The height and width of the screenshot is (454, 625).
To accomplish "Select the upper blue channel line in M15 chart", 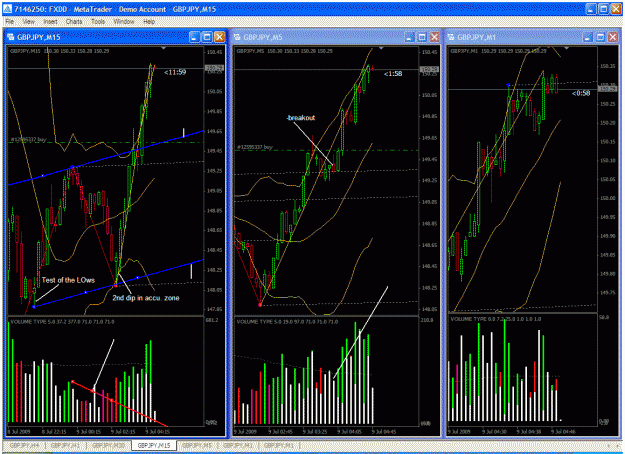I will pyautogui.click(x=106, y=158).
